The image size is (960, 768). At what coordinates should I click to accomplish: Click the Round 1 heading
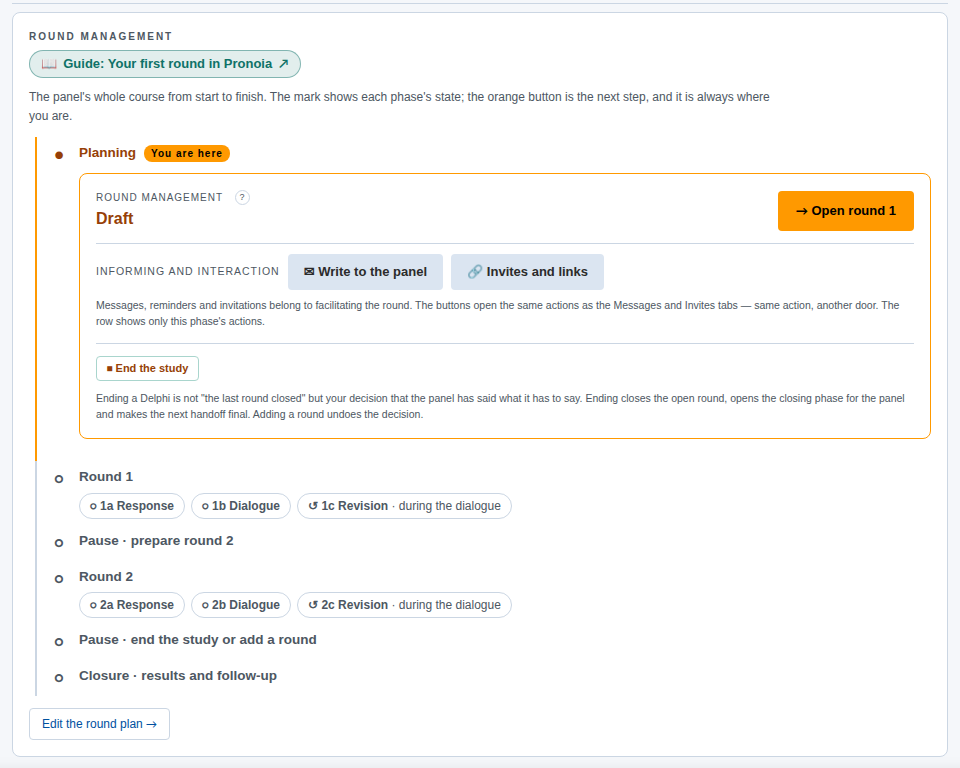[106, 476]
